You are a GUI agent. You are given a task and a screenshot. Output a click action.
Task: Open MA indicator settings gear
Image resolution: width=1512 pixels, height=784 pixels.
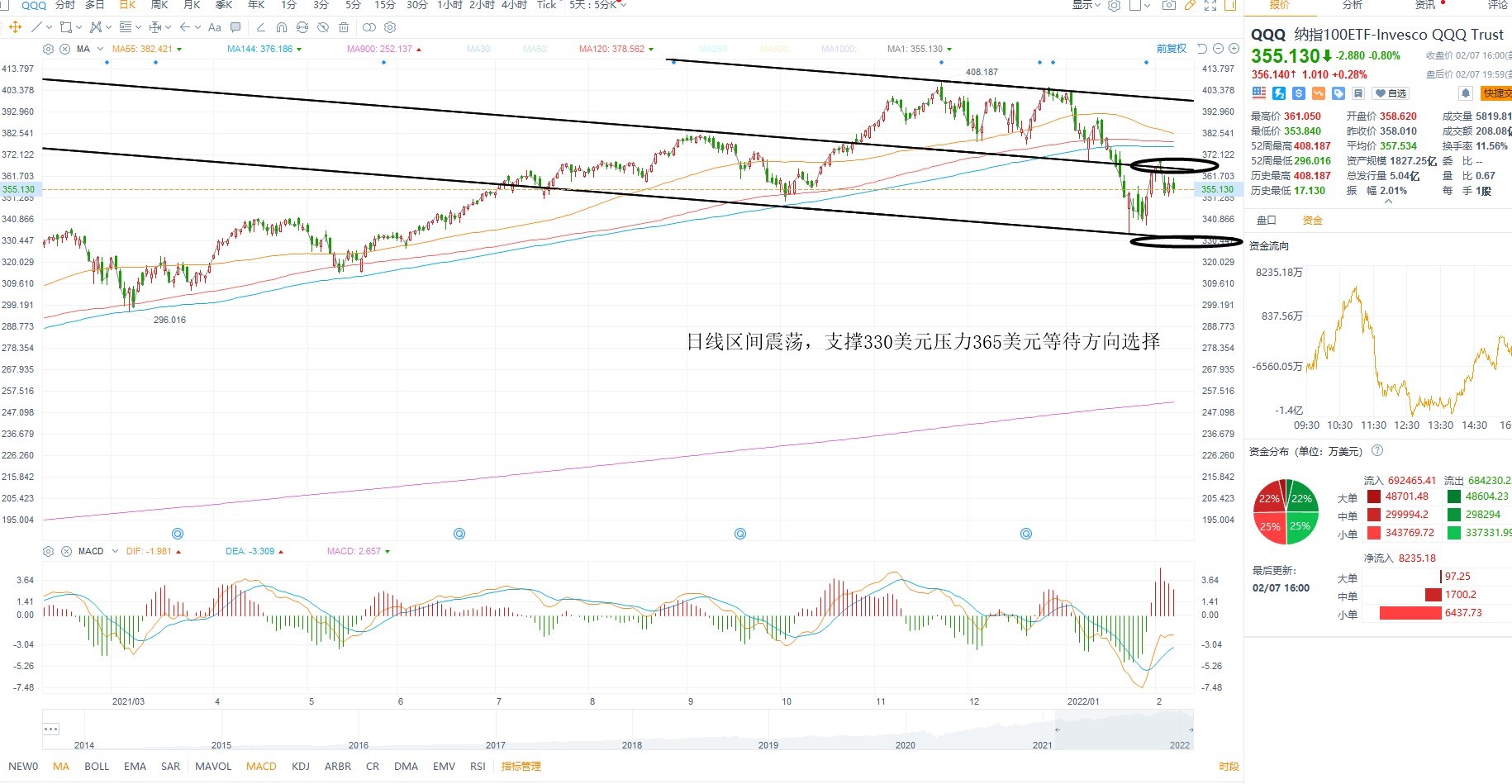coord(48,49)
